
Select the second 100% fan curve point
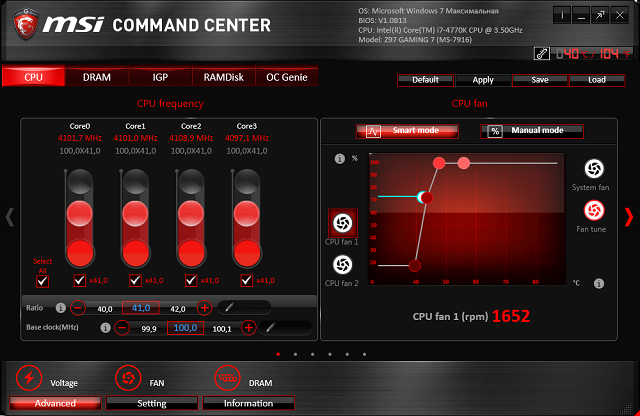(x=463, y=163)
